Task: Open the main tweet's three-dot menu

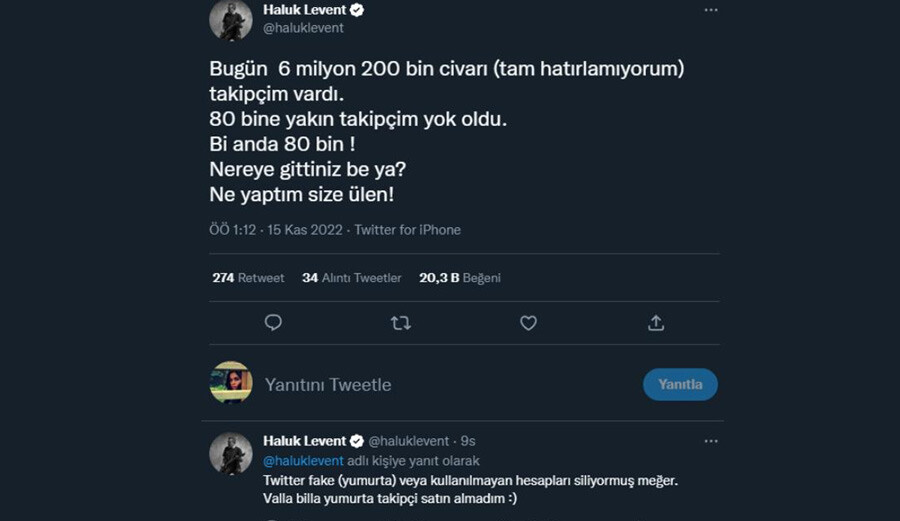Action: (711, 10)
